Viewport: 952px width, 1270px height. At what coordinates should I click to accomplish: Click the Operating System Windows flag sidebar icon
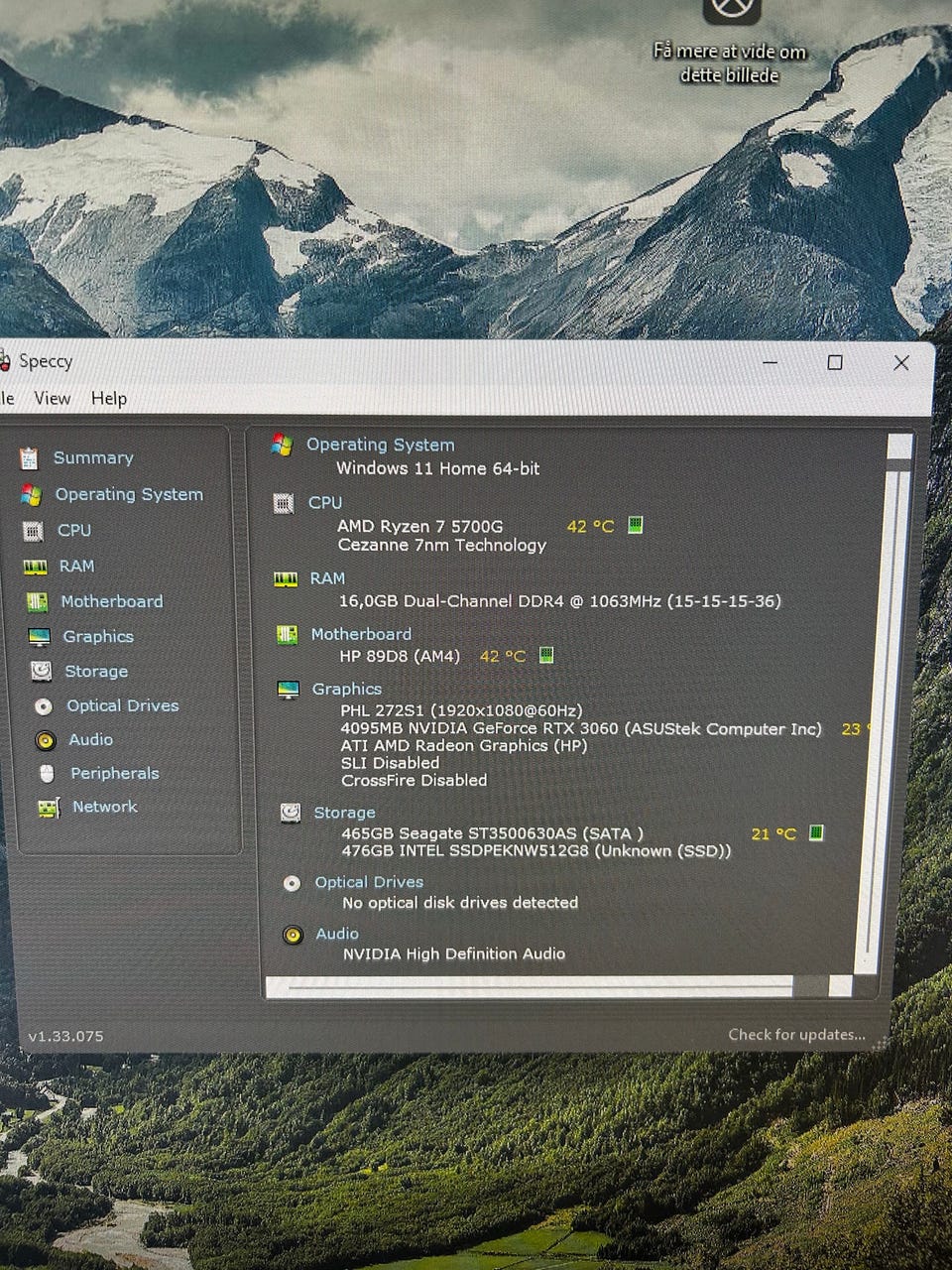coord(31,494)
